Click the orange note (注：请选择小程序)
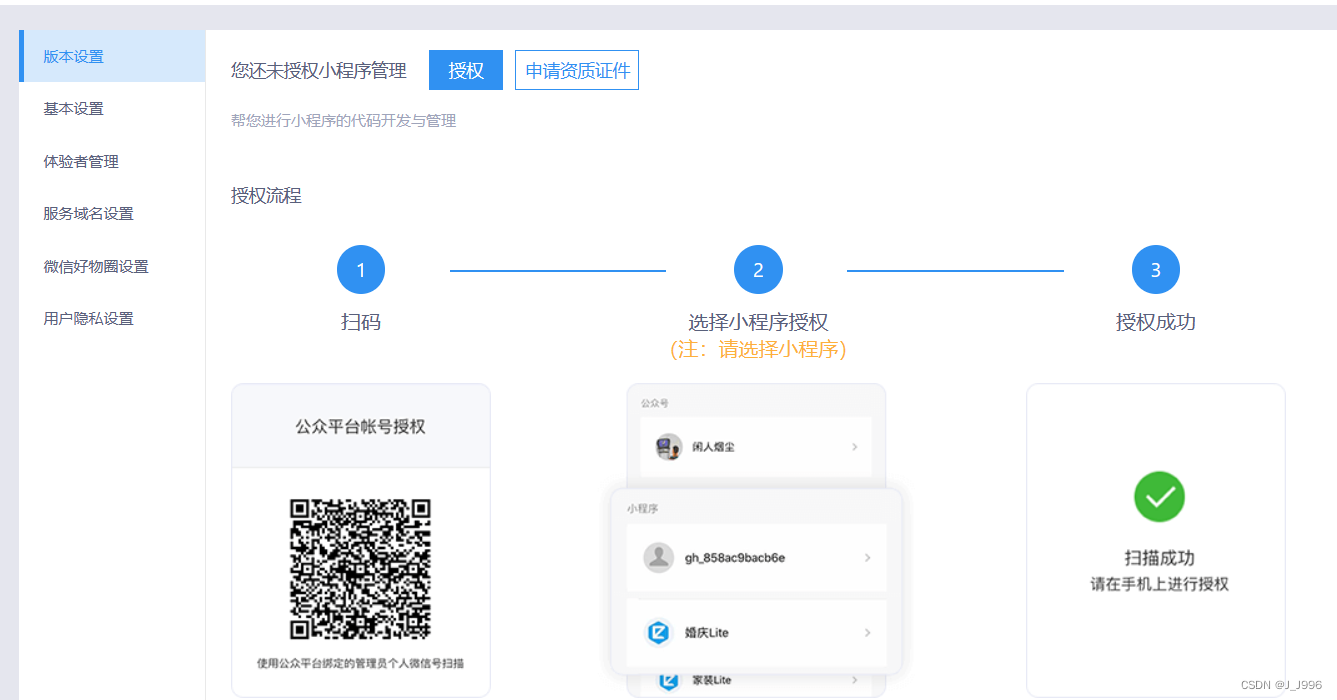The image size is (1337, 700). click(x=758, y=350)
